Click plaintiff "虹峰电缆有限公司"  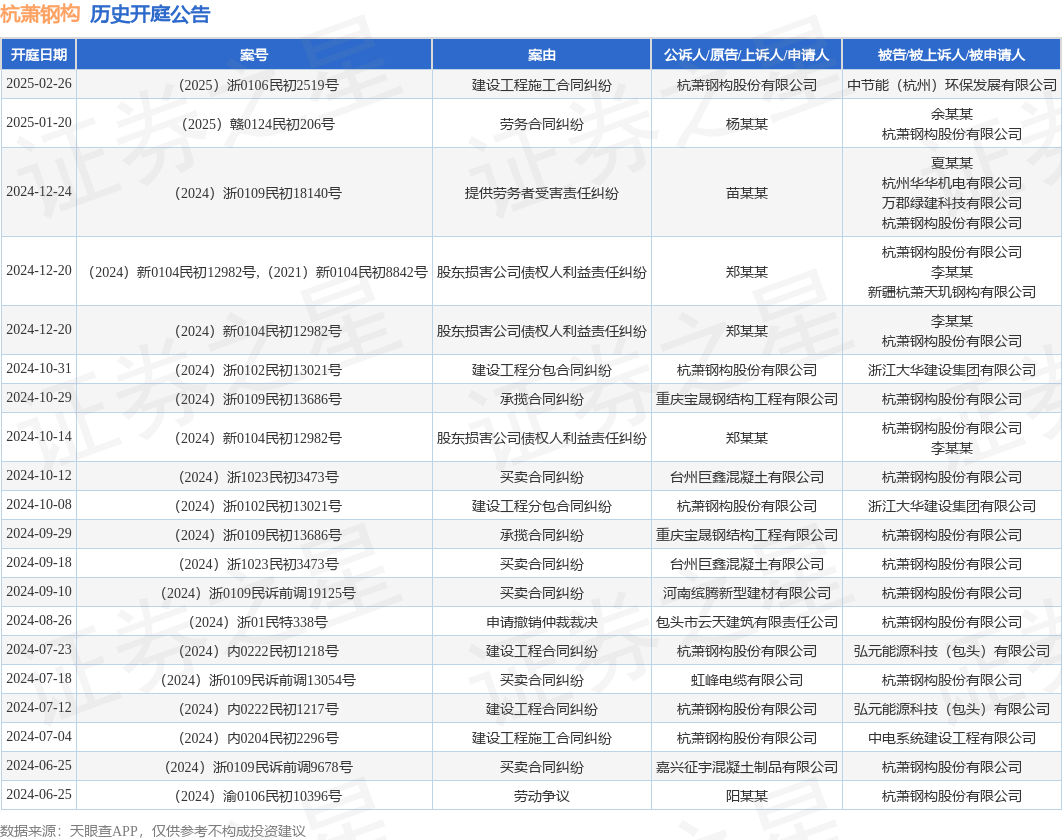click(746, 680)
